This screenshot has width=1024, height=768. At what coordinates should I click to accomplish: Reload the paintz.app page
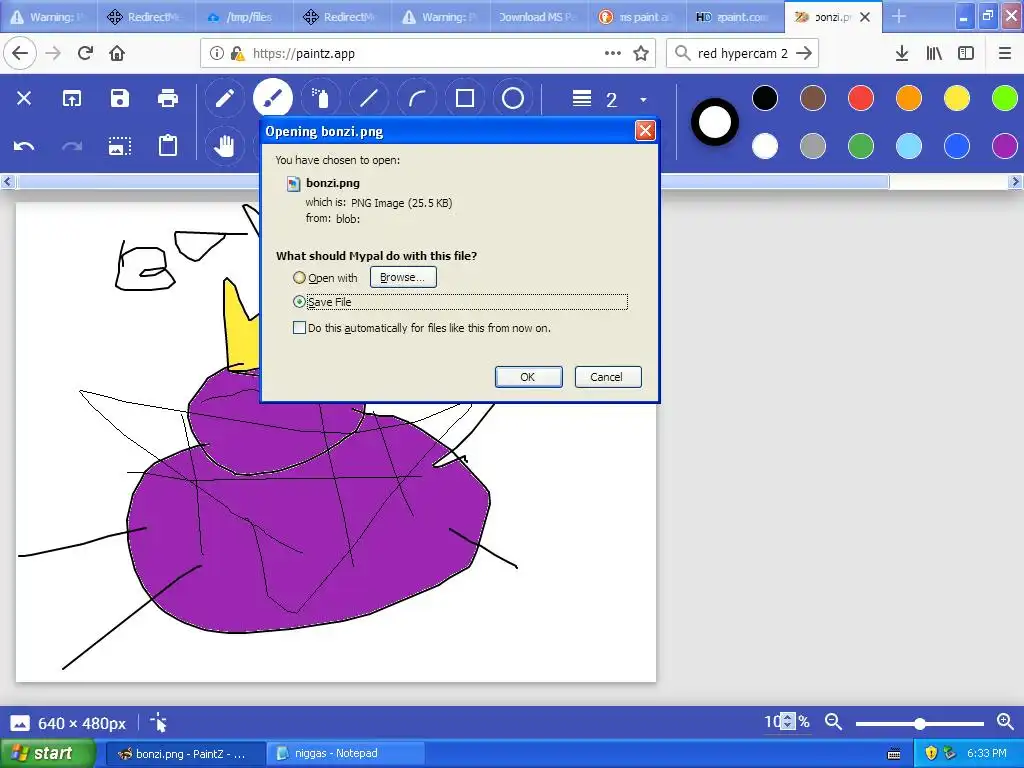pyautogui.click(x=86, y=54)
